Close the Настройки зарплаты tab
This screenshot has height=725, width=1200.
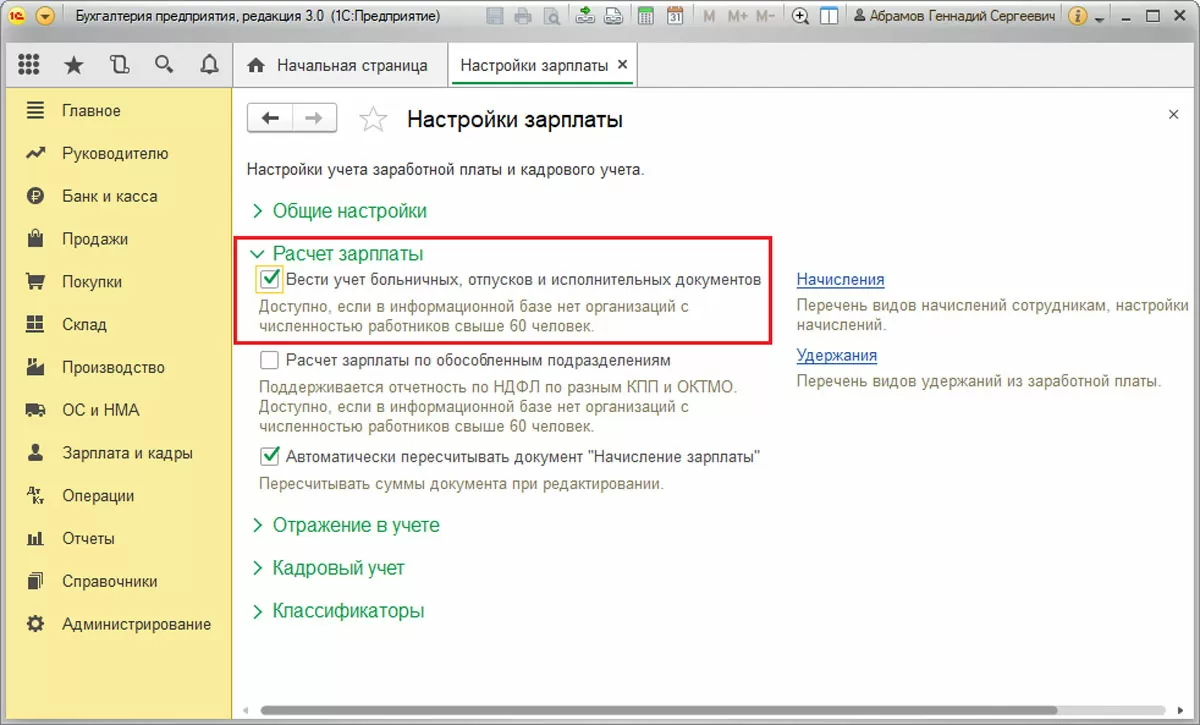tap(622, 65)
